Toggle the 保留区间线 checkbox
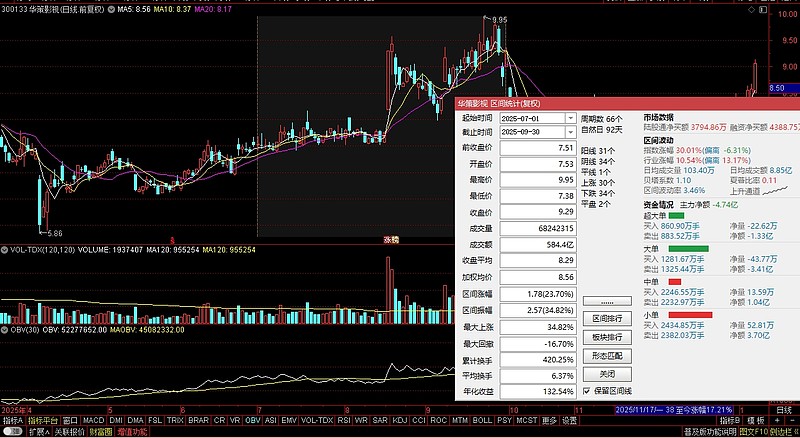This screenshot has width=800, height=438. (x=586, y=391)
